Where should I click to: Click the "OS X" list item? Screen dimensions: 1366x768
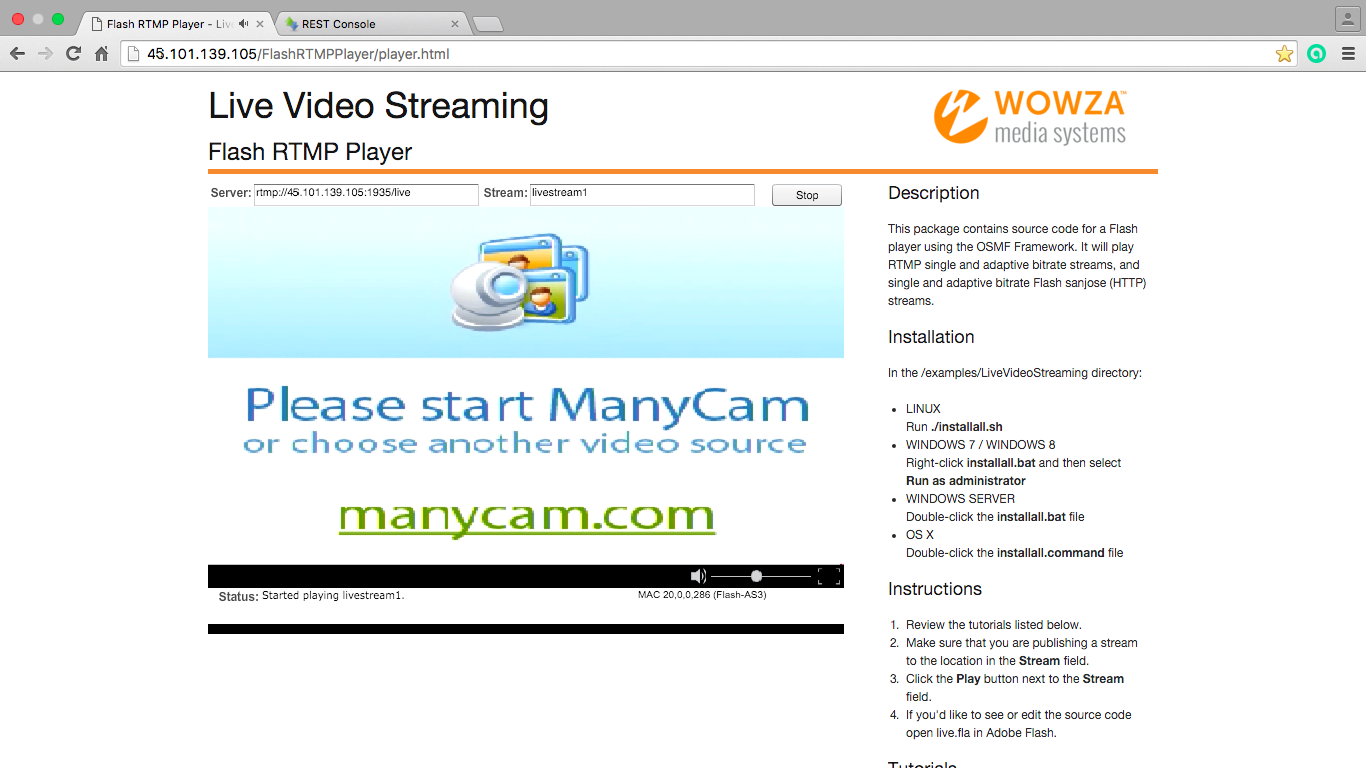coord(920,535)
